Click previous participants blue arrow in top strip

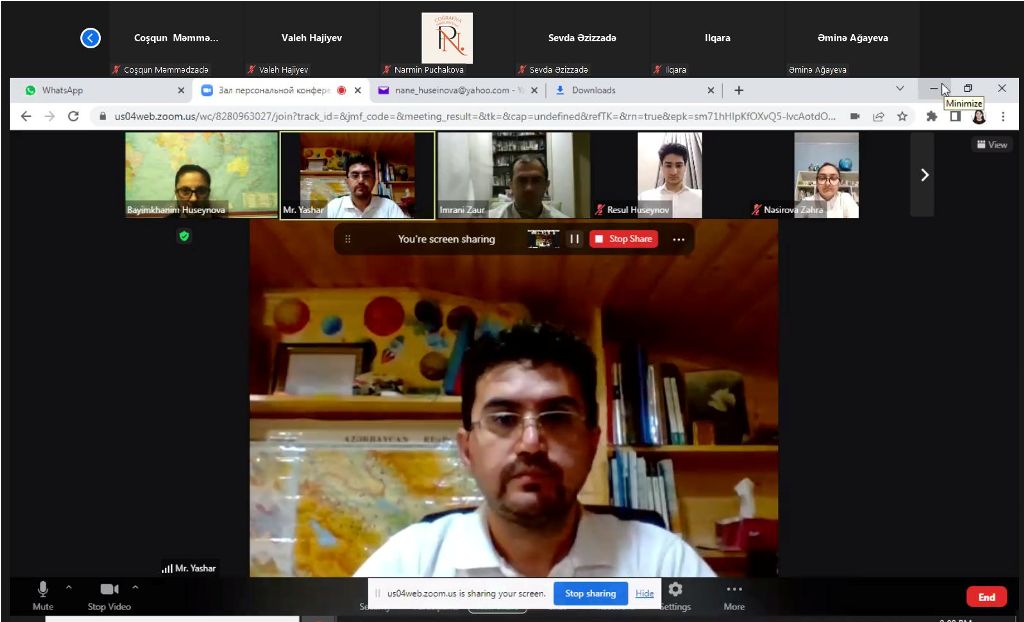coord(90,38)
